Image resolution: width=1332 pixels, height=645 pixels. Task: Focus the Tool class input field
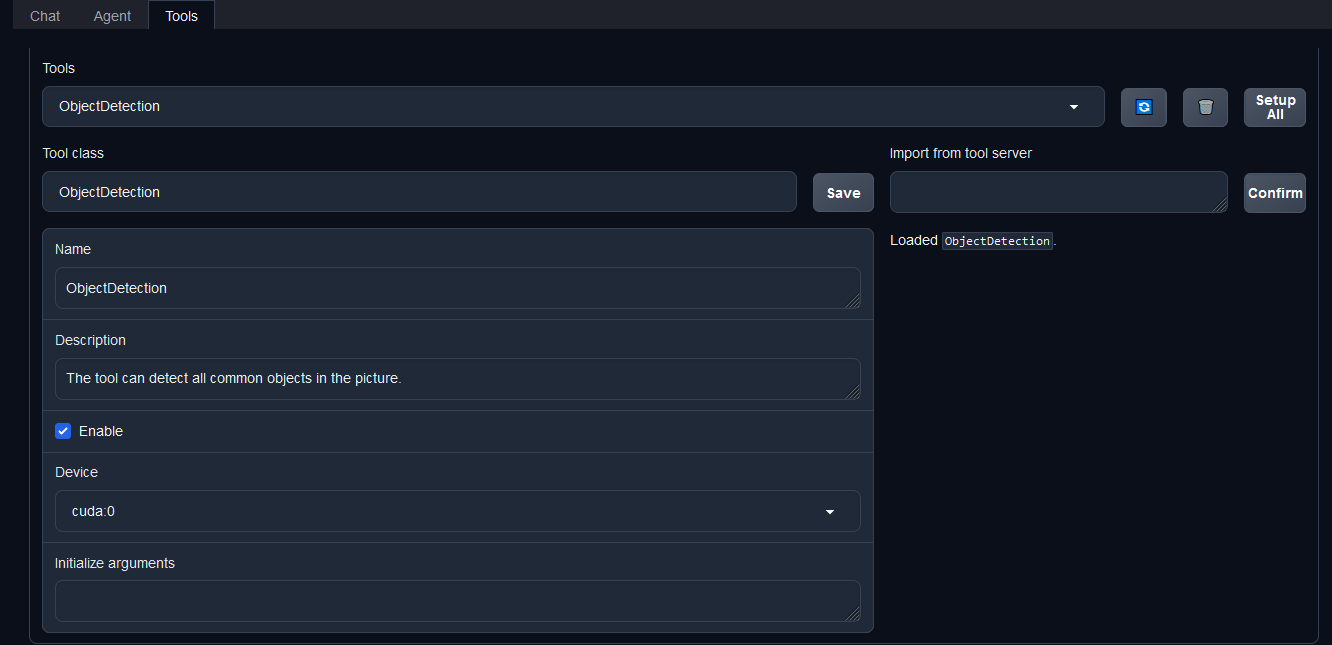pos(419,192)
